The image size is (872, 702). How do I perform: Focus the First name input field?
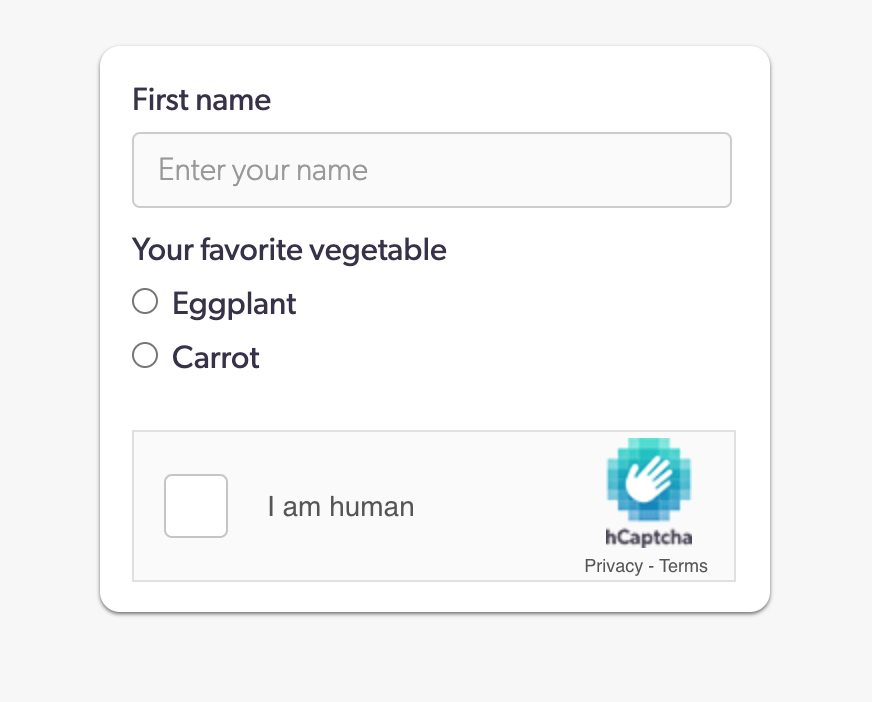431,170
